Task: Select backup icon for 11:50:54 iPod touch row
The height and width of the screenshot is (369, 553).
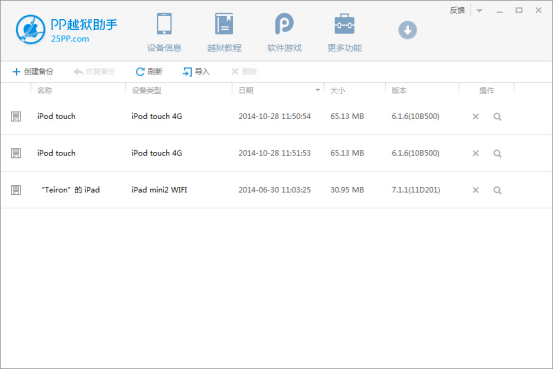Action: click(x=16, y=116)
